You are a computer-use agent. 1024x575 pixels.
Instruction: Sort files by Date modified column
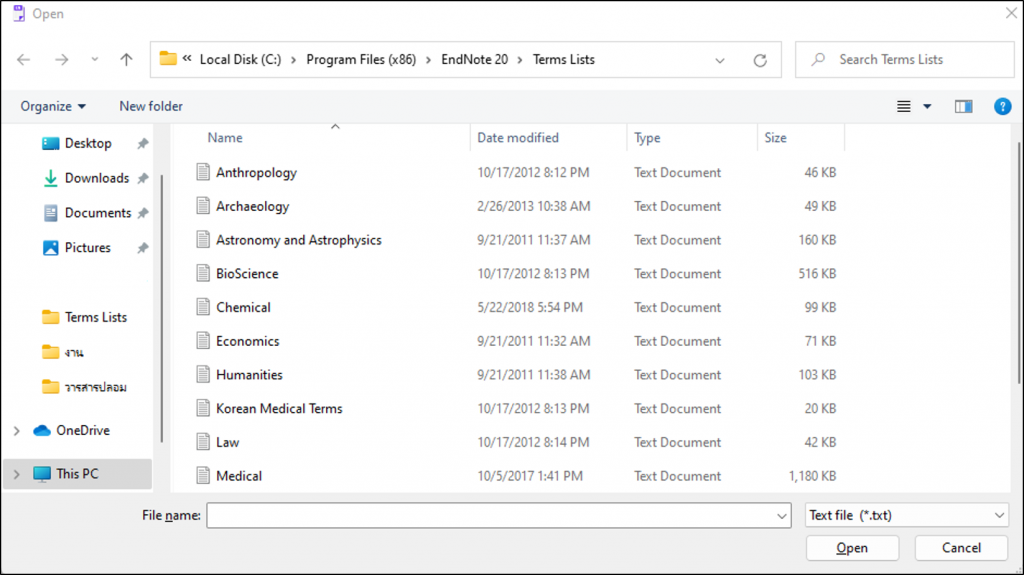tap(518, 138)
